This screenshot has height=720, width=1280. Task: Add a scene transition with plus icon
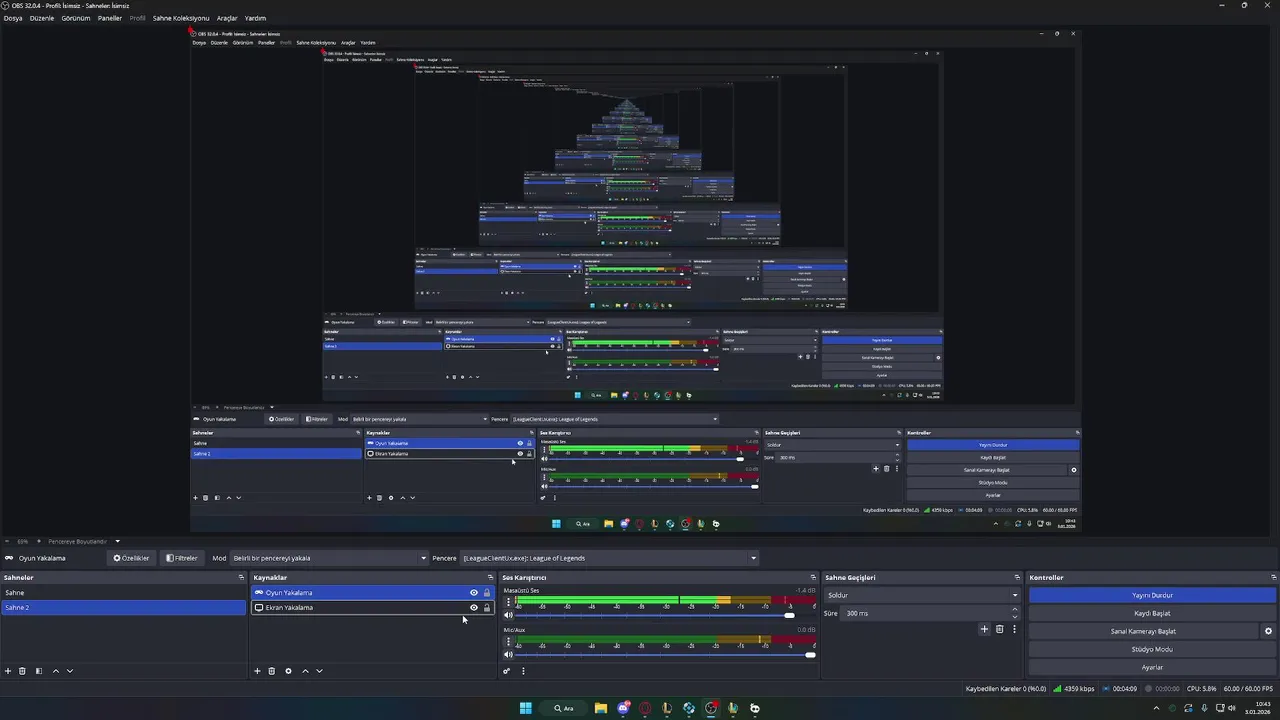tap(984, 629)
